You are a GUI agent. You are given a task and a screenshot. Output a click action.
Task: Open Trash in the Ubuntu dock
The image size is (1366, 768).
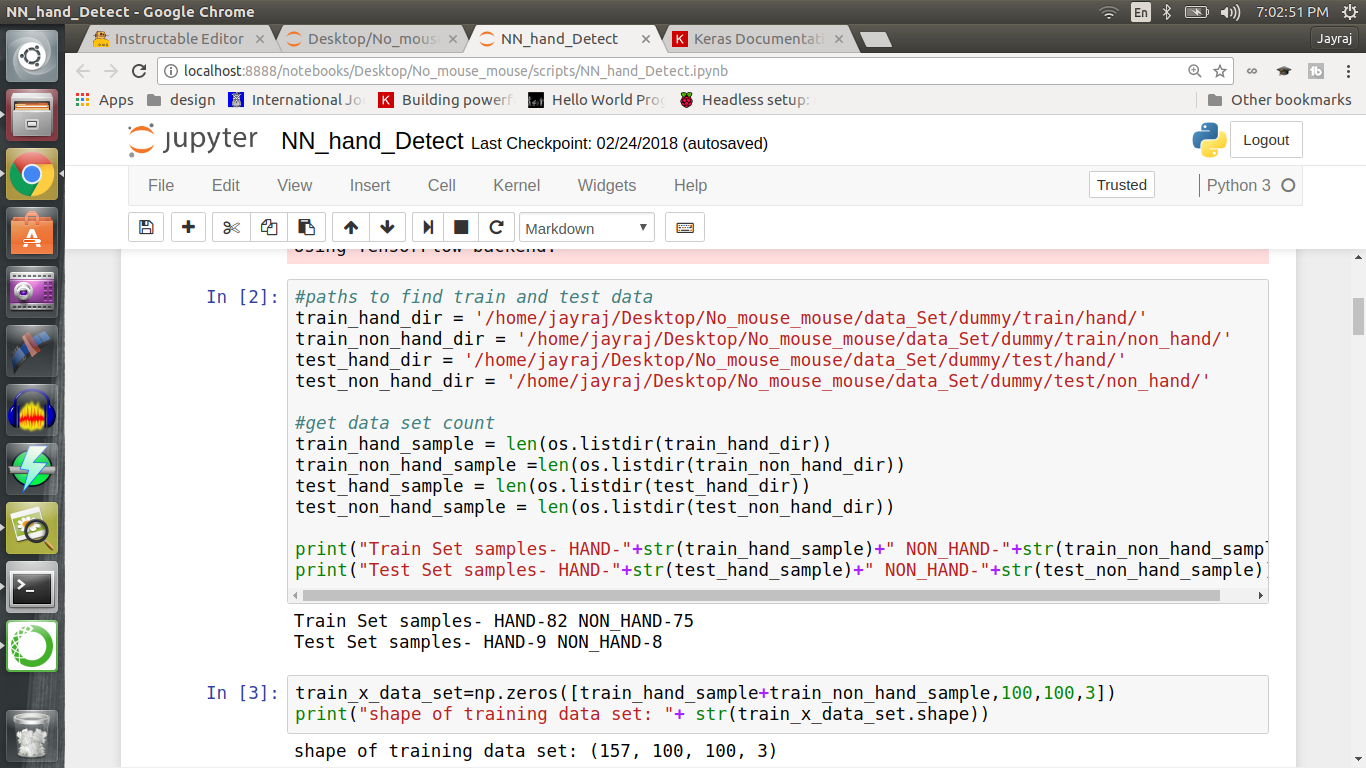32,735
